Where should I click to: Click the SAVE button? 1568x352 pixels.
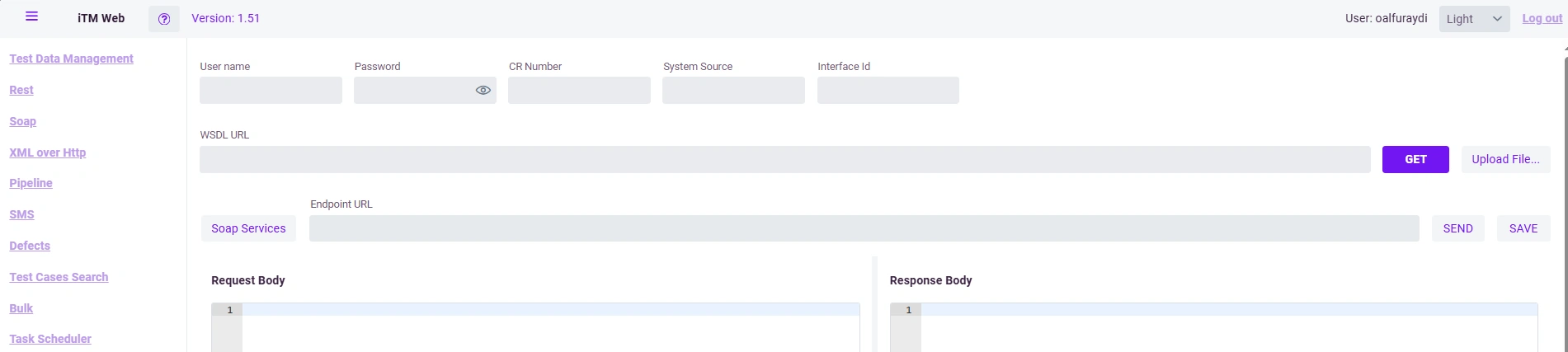click(x=1523, y=229)
